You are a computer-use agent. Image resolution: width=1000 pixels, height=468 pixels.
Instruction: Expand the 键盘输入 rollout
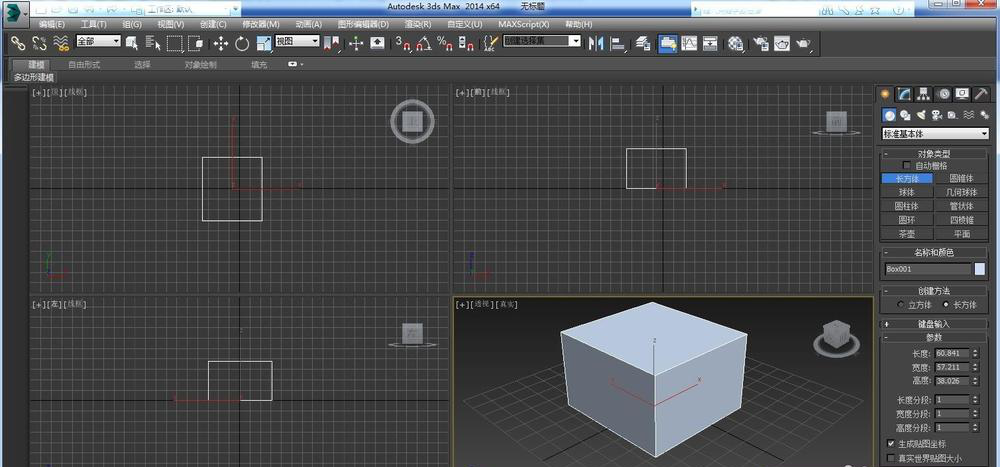[x=933, y=324]
